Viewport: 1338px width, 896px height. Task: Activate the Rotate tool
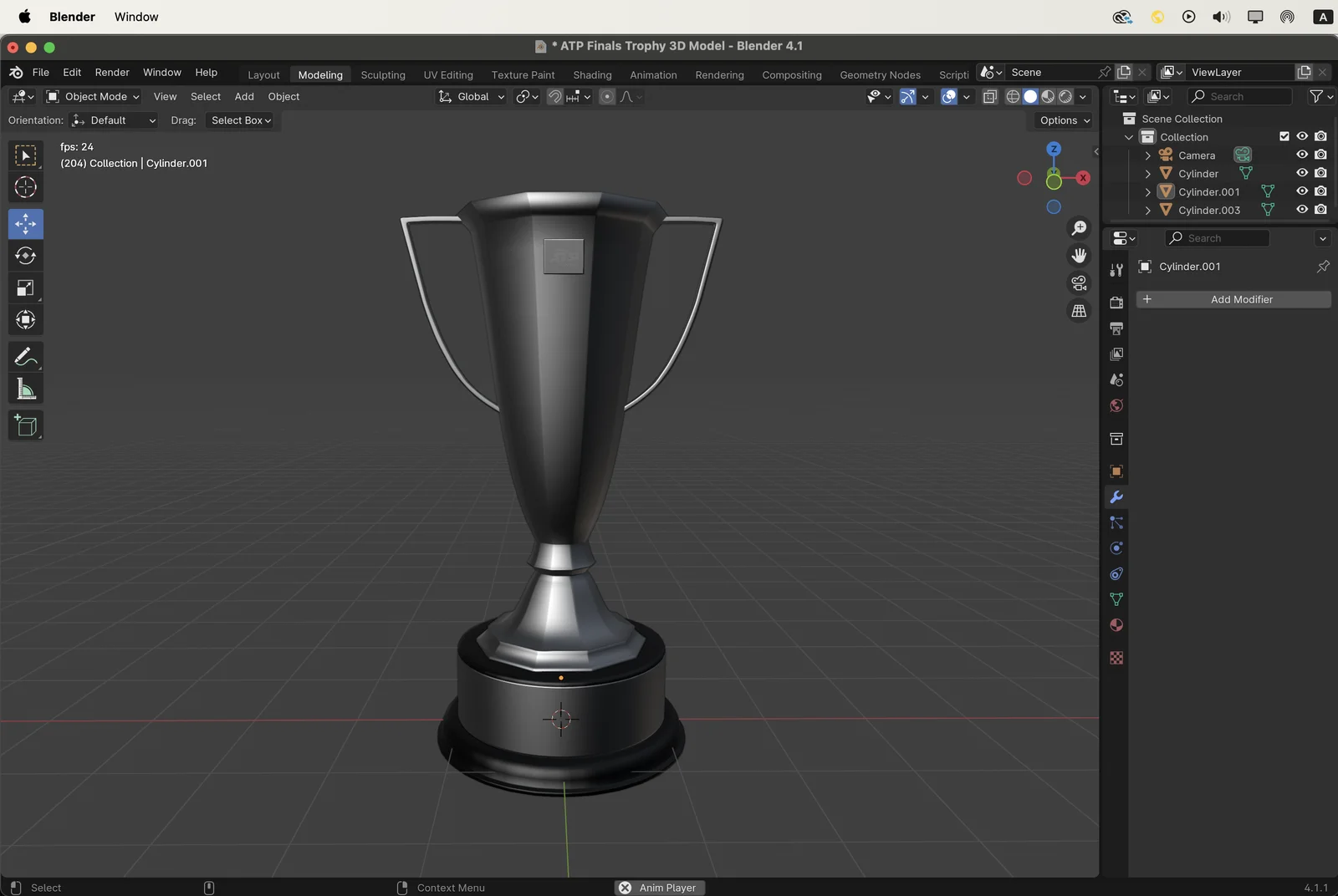pyautogui.click(x=25, y=256)
